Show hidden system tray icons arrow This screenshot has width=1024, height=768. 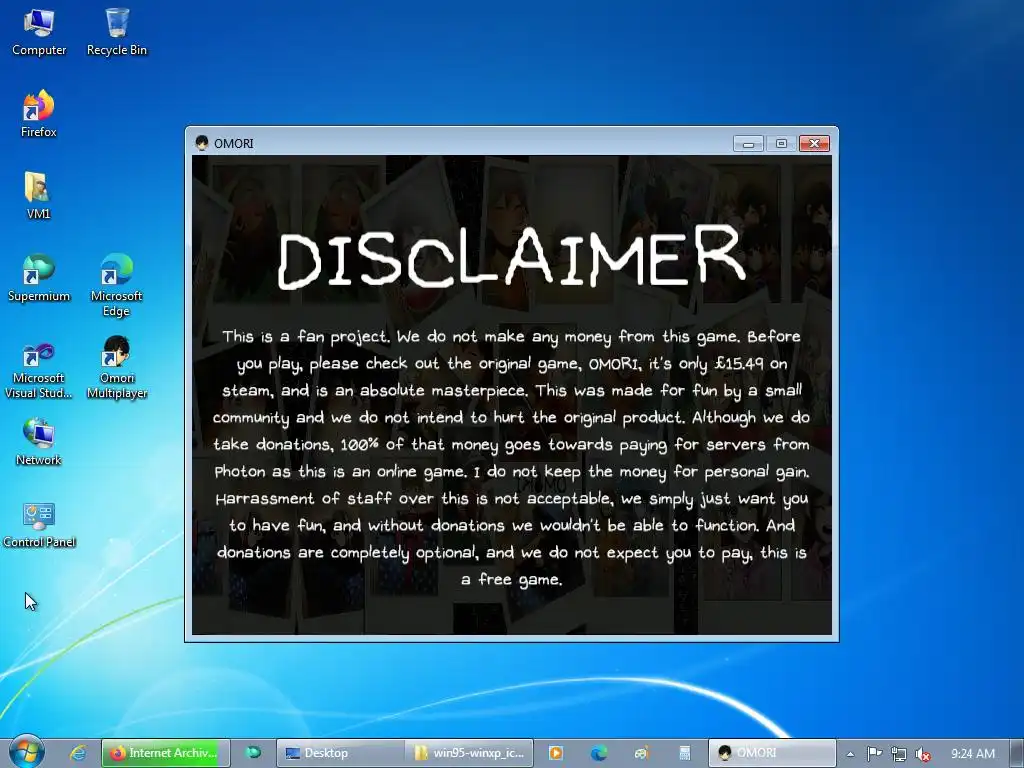tap(850, 754)
